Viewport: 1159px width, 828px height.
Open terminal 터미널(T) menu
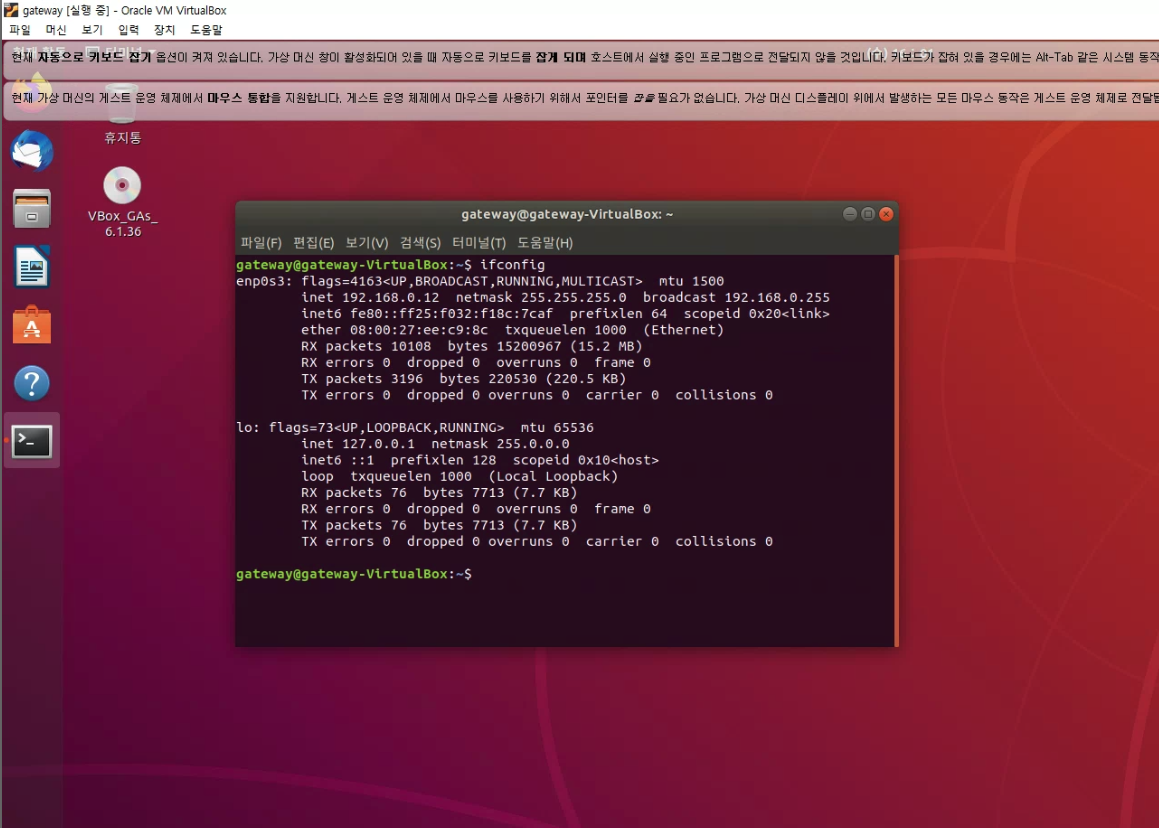pyautogui.click(x=479, y=242)
